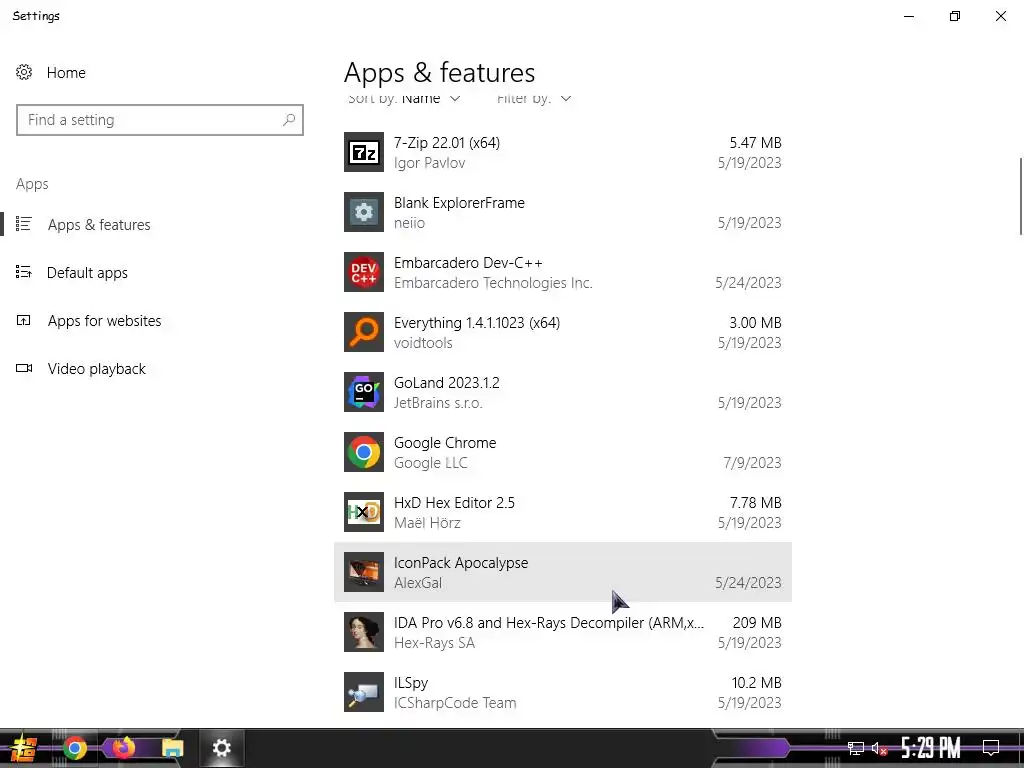
Task: Click the publisher name ICSharpCode Team
Action: tap(455, 703)
